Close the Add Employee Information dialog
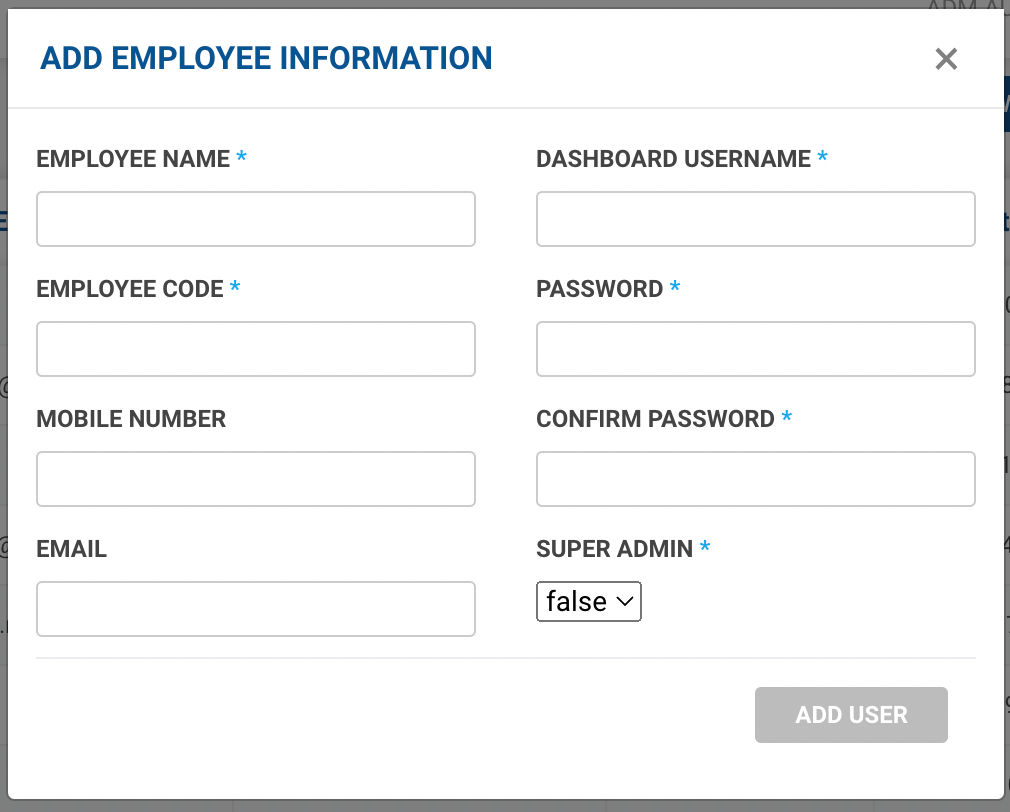 tap(946, 59)
